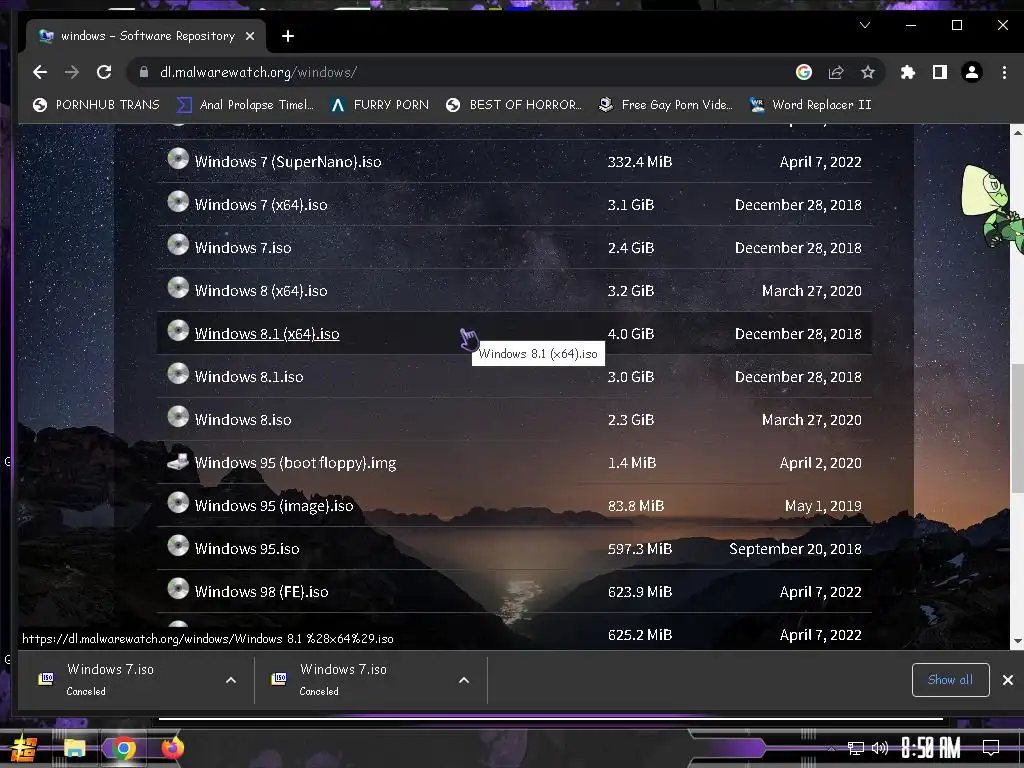This screenshot has height=768, width=1024.
Task: Click disc icon beside Windows 8 (x64).iso
Action: (178, 288)
